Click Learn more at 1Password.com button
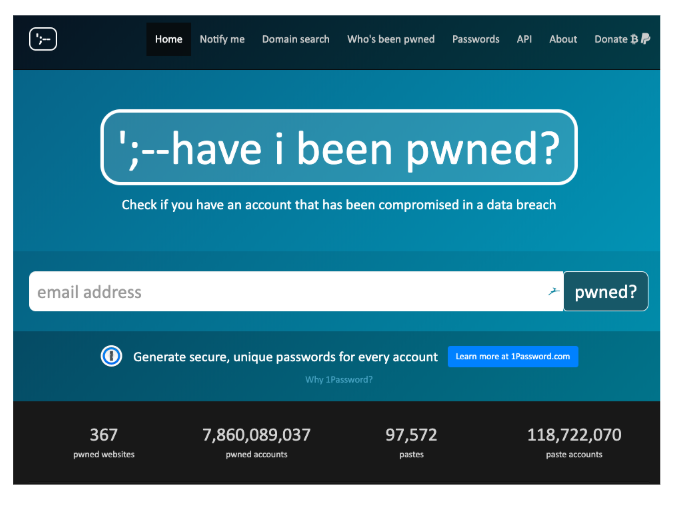675x505 pixels. point(513,356)
